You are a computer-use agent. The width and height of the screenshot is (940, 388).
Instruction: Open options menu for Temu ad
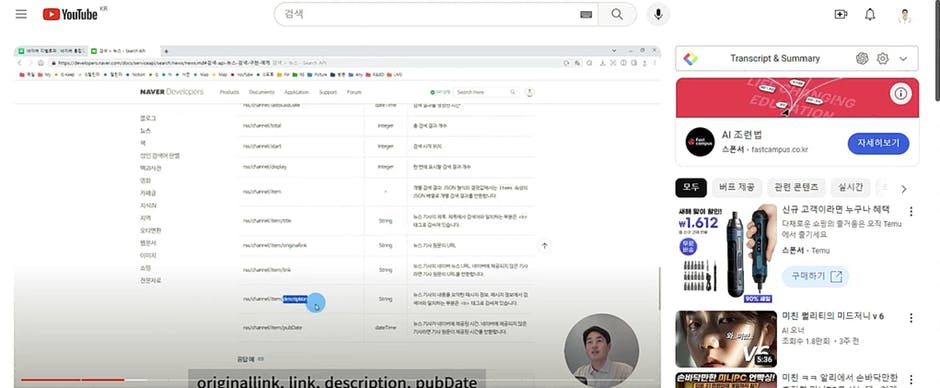pos(911,211)
